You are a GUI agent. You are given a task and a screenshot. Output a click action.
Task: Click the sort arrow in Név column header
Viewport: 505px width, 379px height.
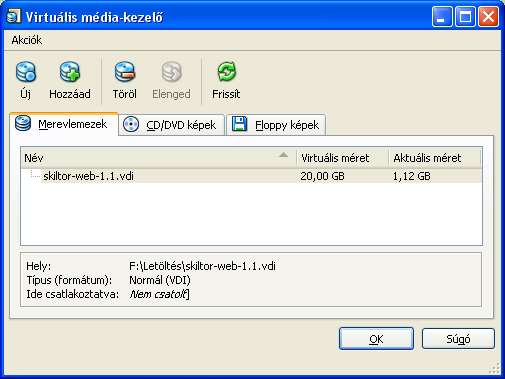(x=283, y=155)
